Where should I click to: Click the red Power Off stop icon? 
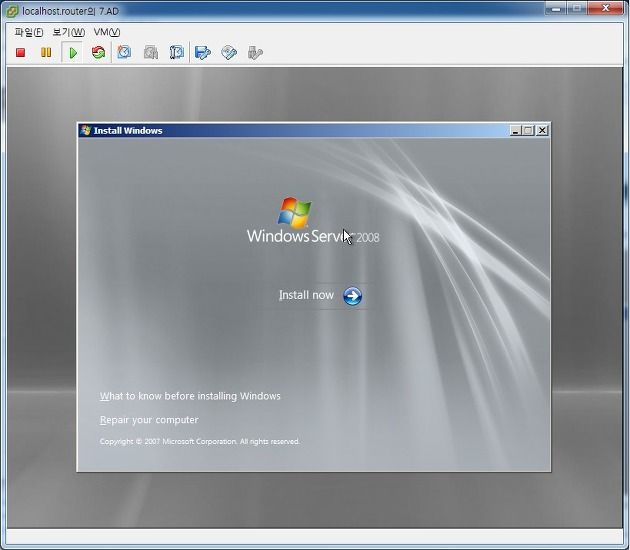click(20, 53)
